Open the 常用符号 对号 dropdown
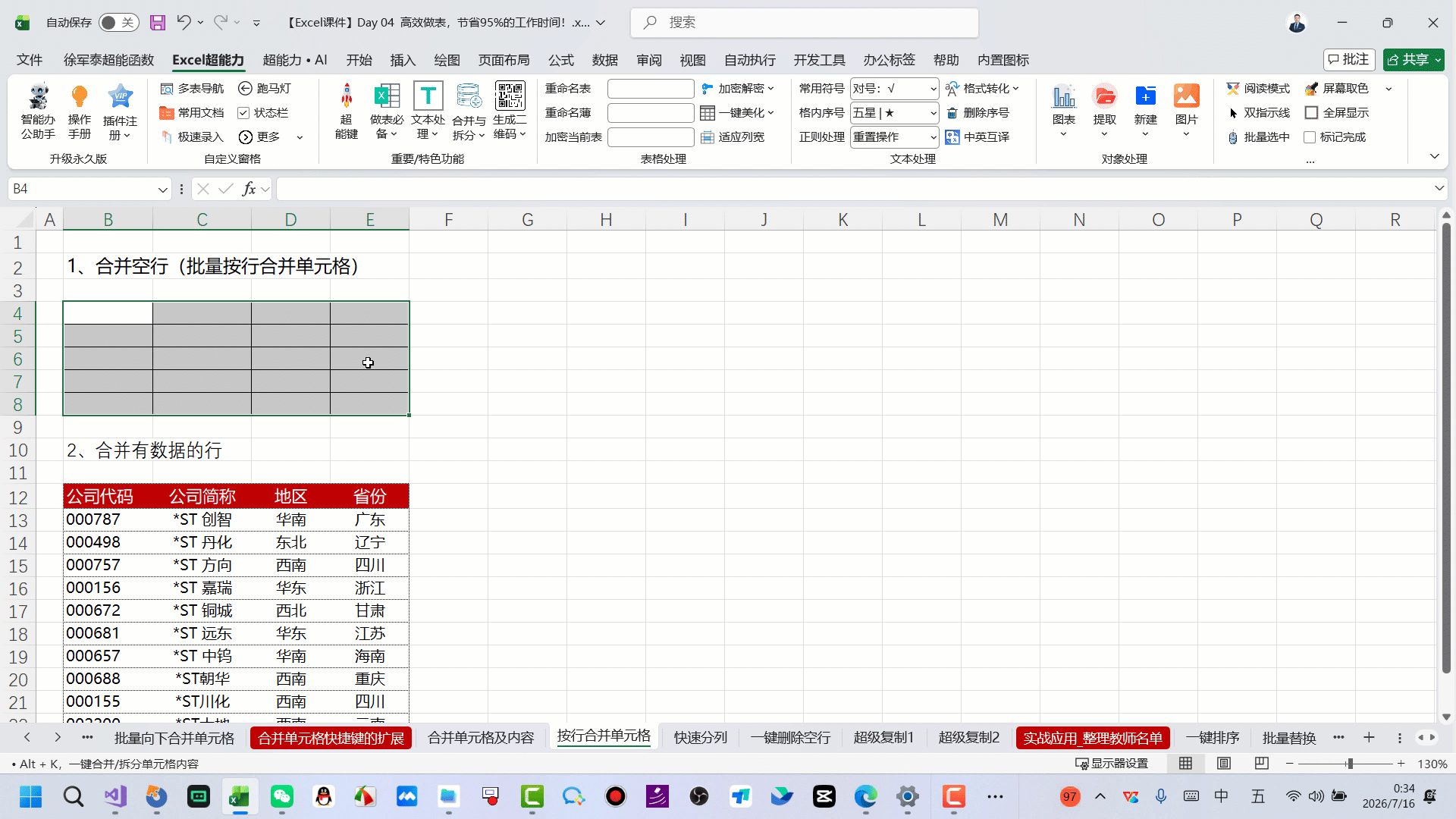1456x819 pixels. 933,89
